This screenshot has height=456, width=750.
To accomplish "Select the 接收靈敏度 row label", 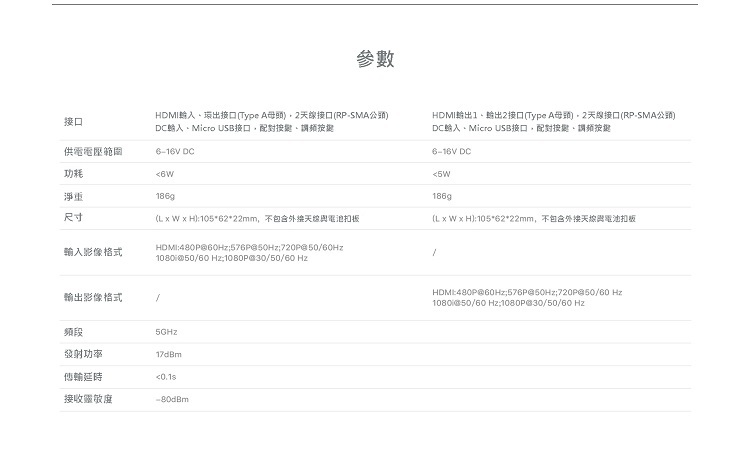I will [x=88, y=400].
